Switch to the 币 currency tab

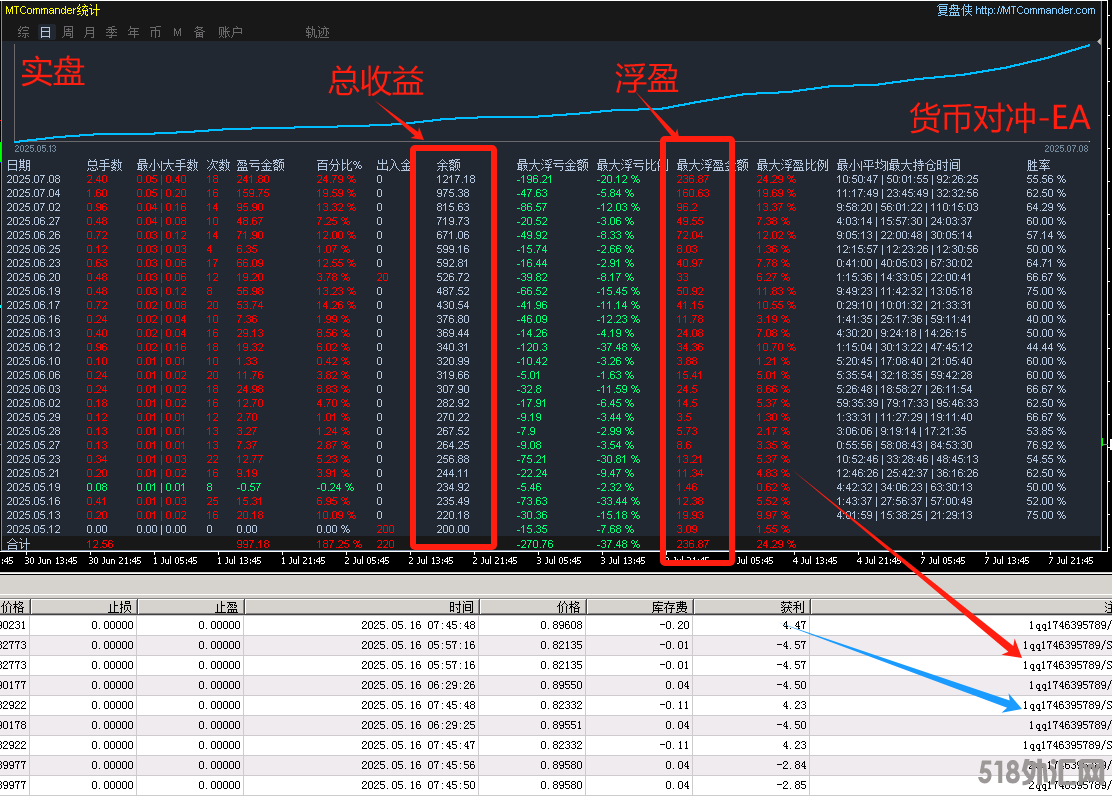[155, 32]
